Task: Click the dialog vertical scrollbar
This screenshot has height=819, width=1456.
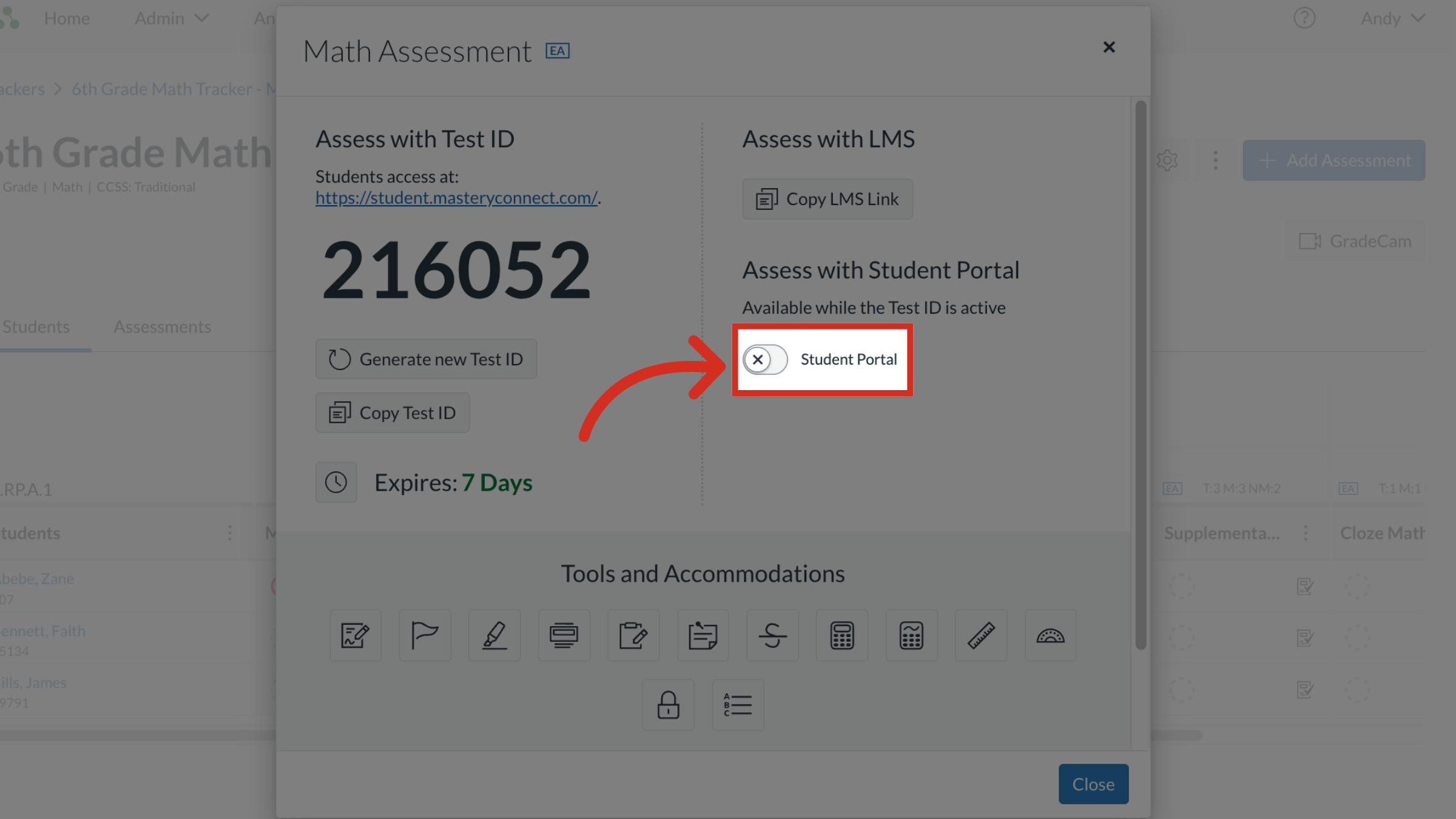Action: (1141, 375)
